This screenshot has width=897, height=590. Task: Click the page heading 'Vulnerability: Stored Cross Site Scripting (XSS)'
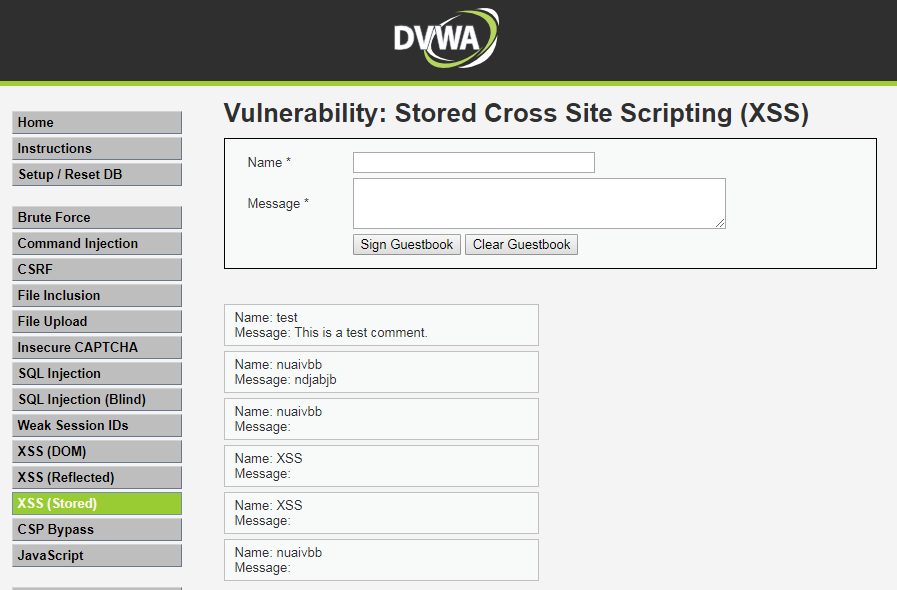click(516, 113)
